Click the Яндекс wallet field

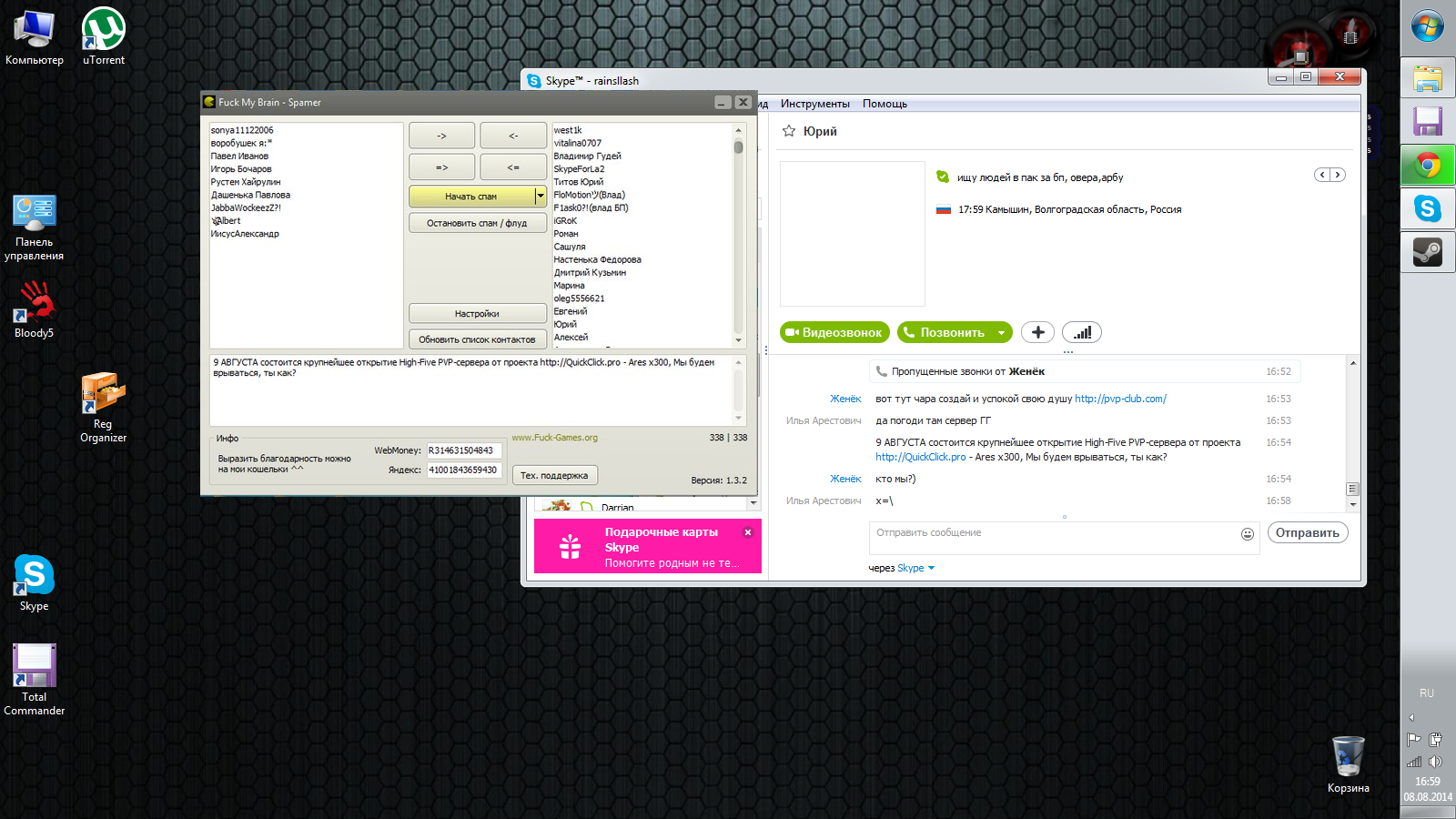pyautogui.click(x=464, y=470)
